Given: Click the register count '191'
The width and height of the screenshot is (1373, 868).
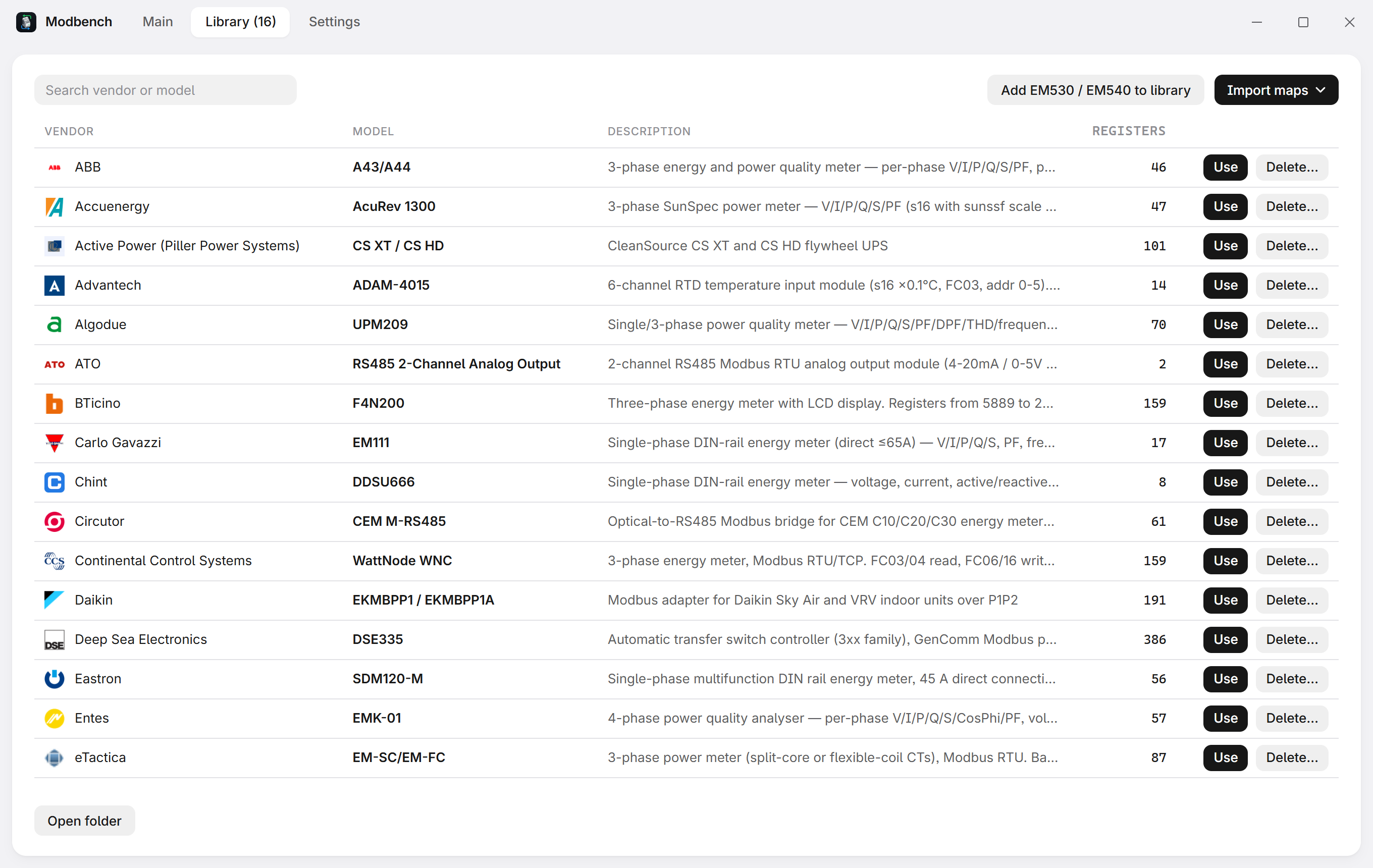Looking at the screenshot, I should click(x=1154, y=600).
